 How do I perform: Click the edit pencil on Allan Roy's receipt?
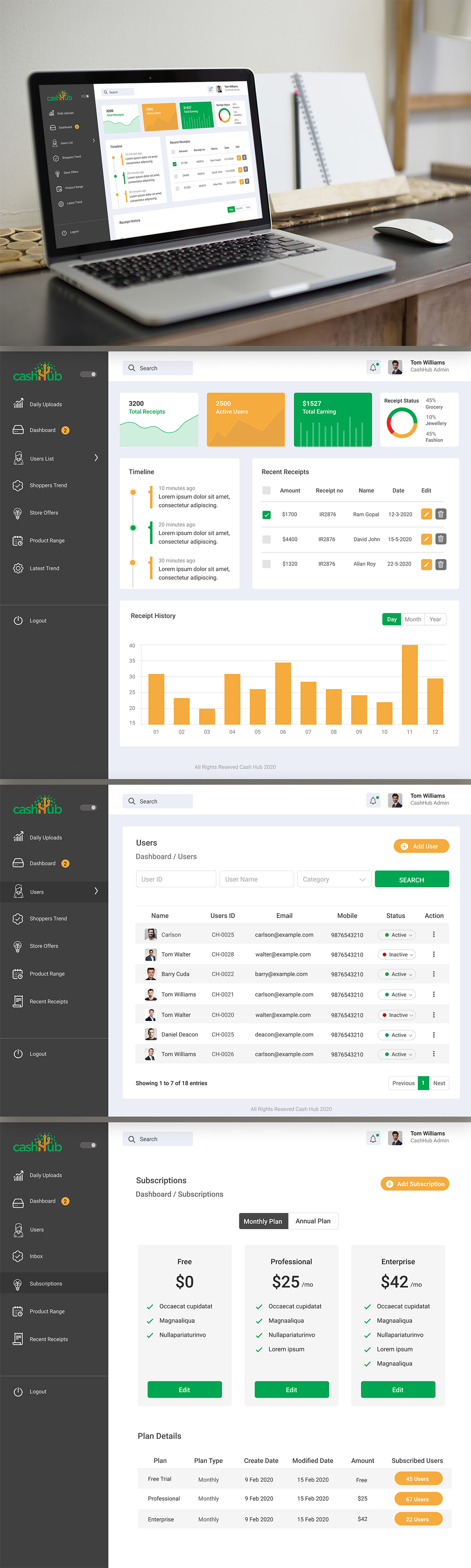pyautogui.click(x=426, y=564)
